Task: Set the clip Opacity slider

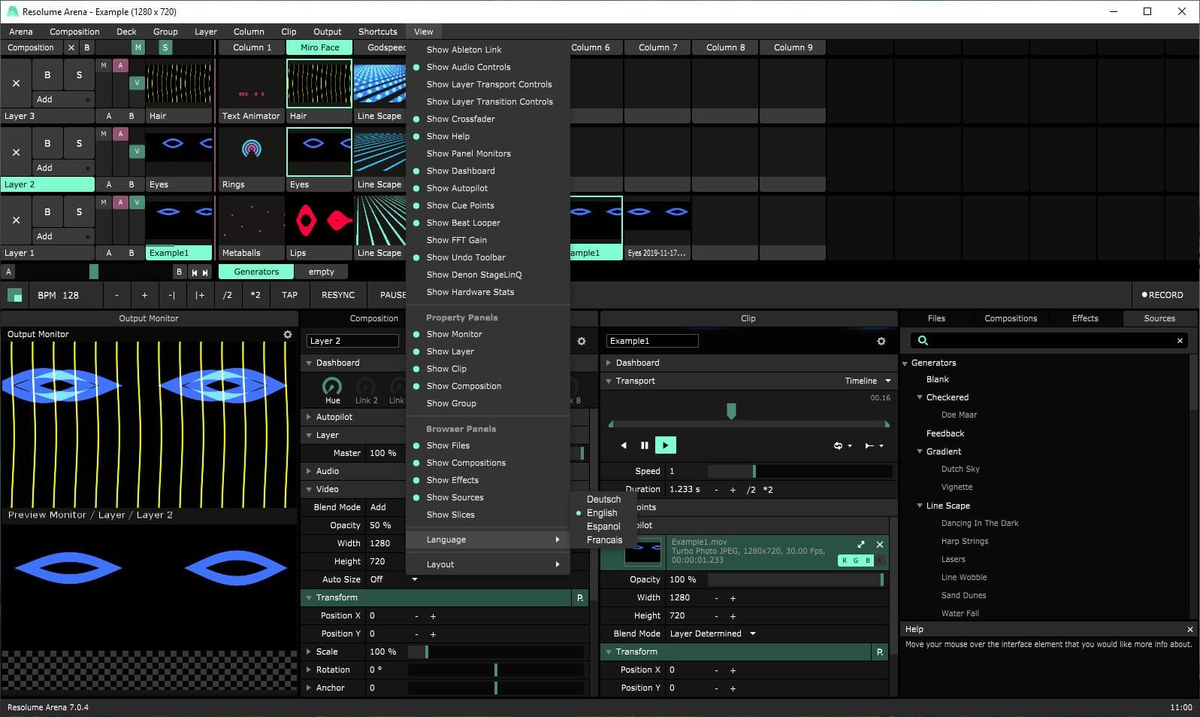Action: [x=795, y=580]
